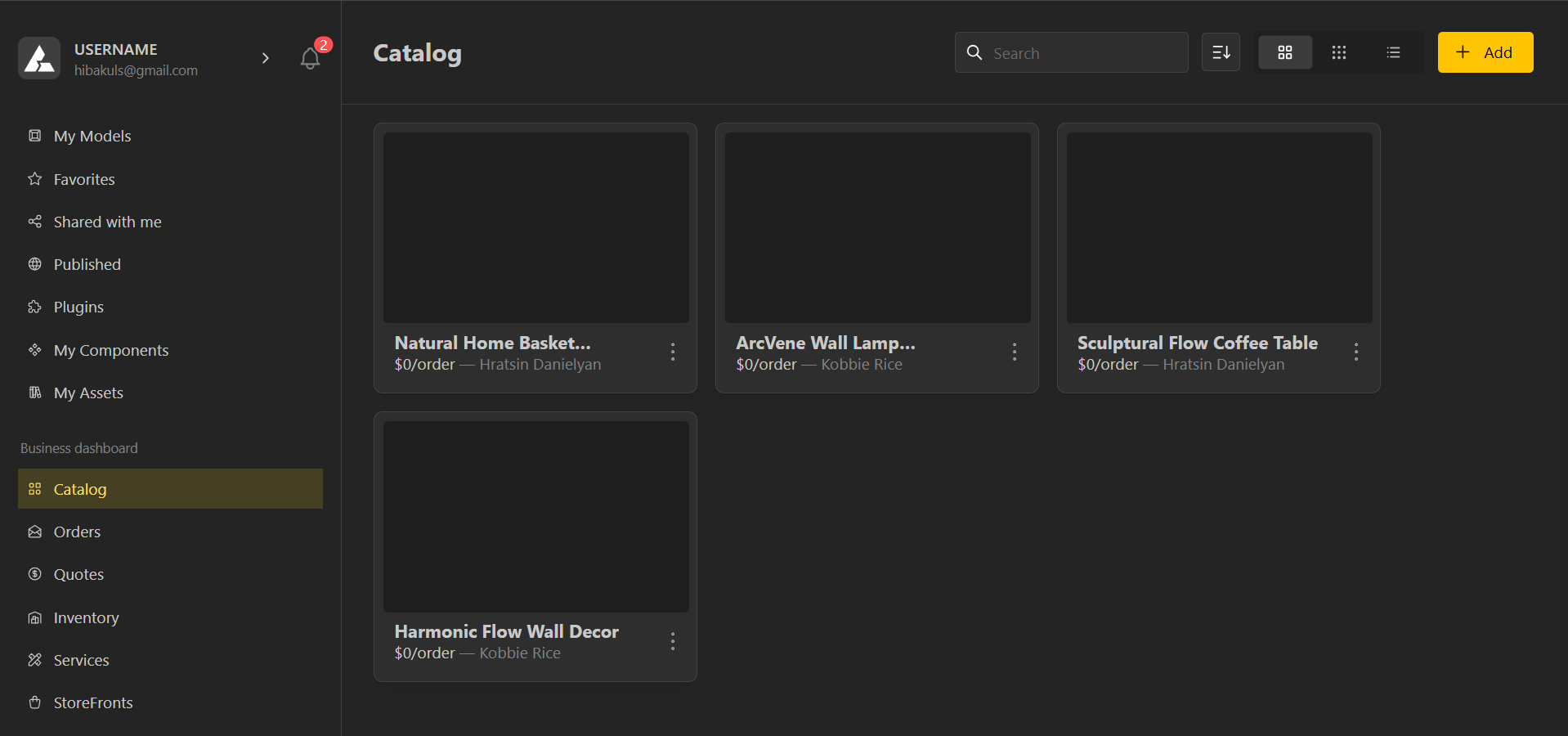Click the app logo avatar

coord(39,58)
